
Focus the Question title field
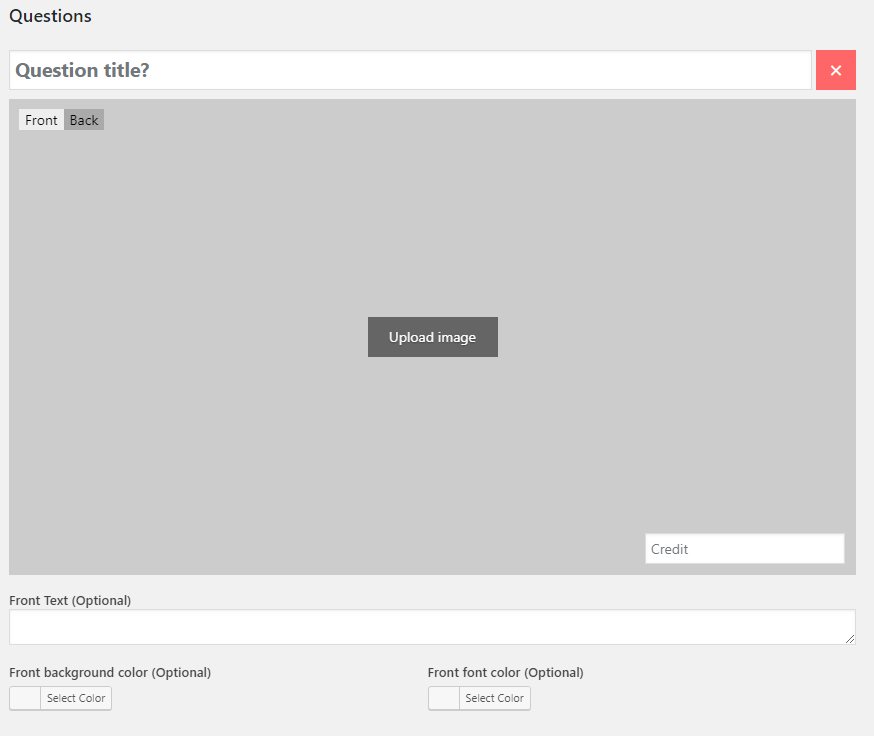[410, 70]
